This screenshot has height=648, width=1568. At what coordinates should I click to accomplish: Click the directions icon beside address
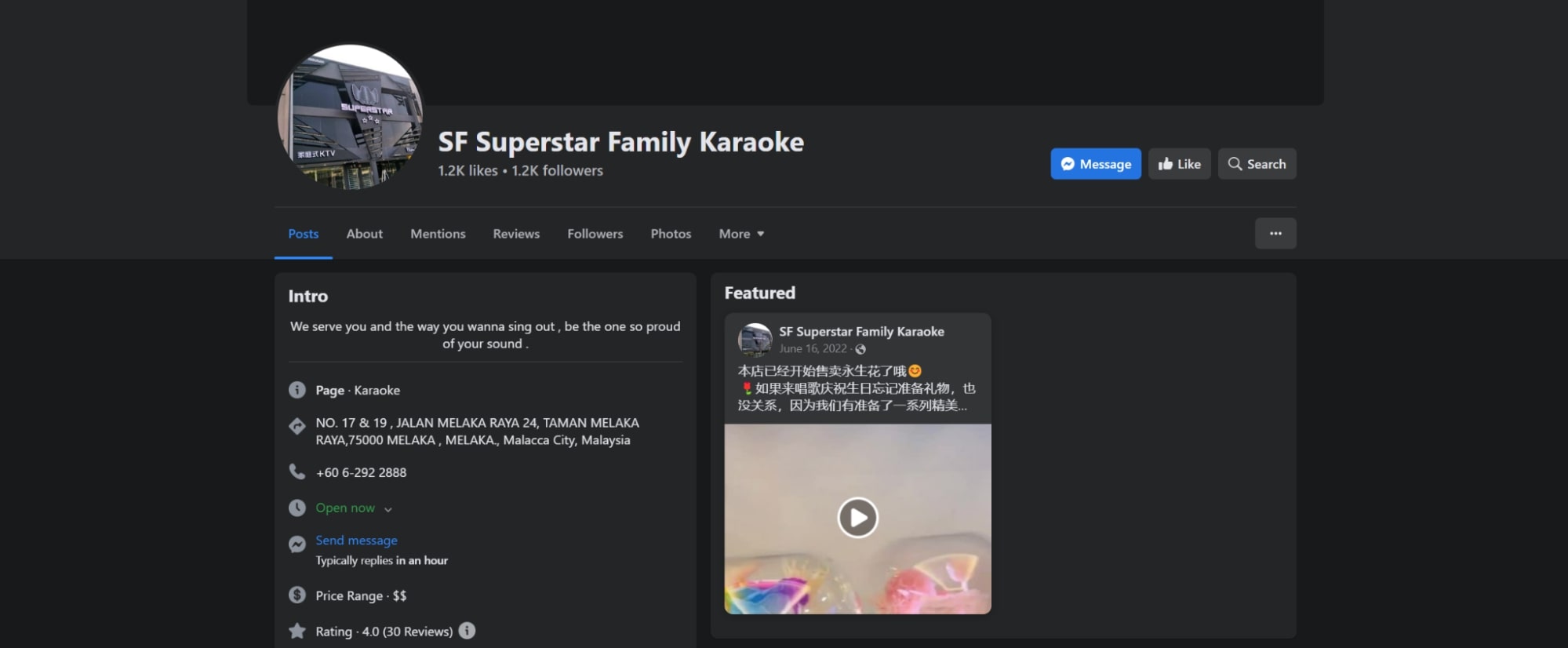[x=297, y=426]
